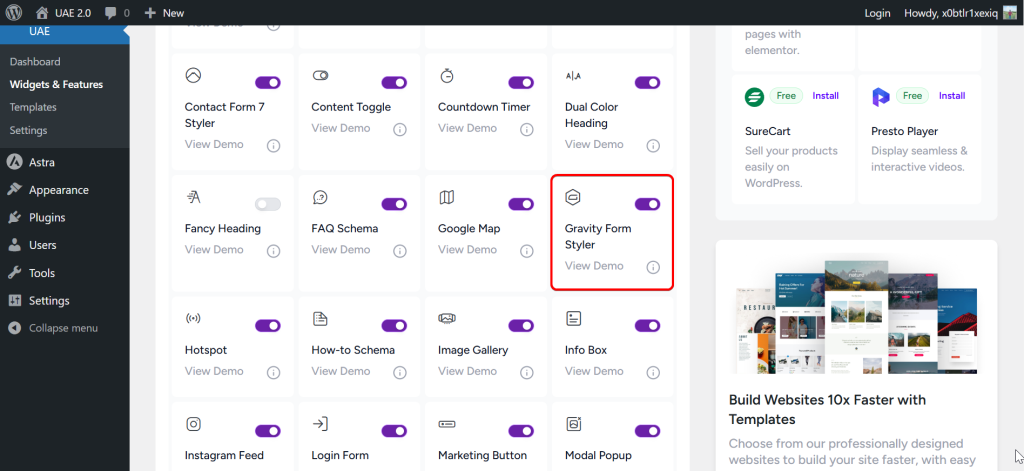Click the Astra menu icon

pyautogui.click(x=14, y=162)
